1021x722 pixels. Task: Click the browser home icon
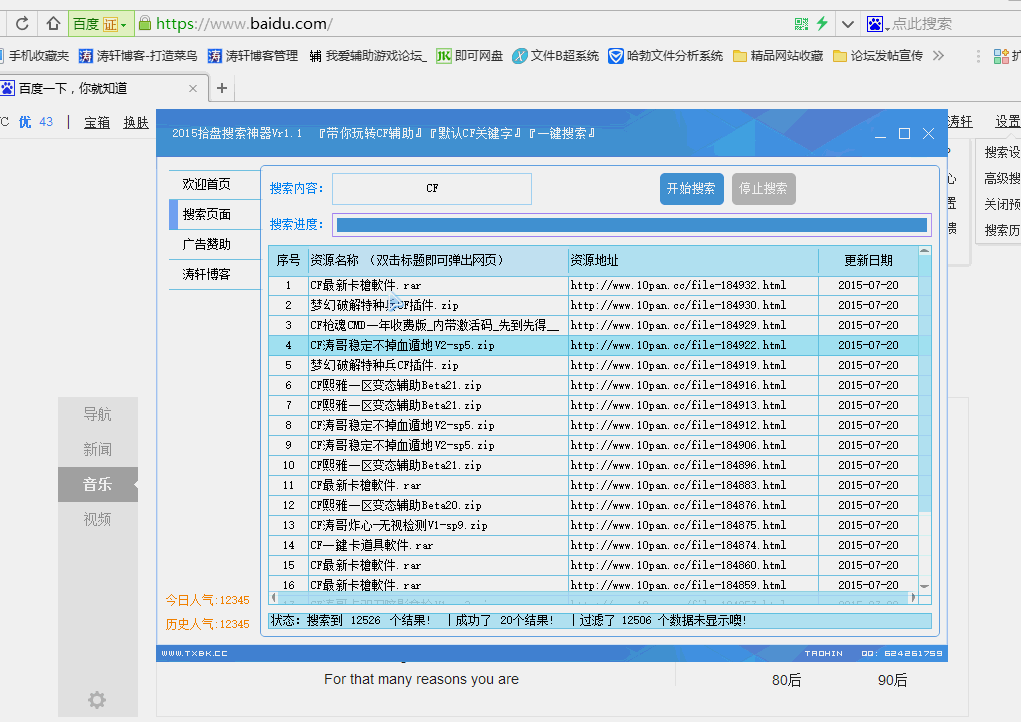coord(53,23)
